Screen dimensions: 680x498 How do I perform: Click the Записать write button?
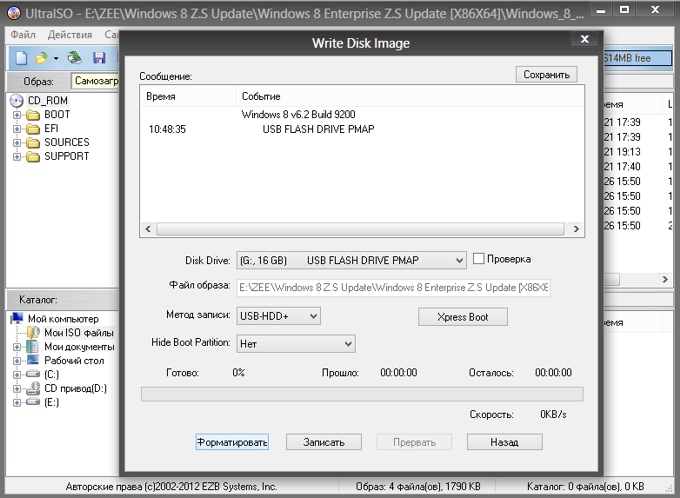click(324, 442)
